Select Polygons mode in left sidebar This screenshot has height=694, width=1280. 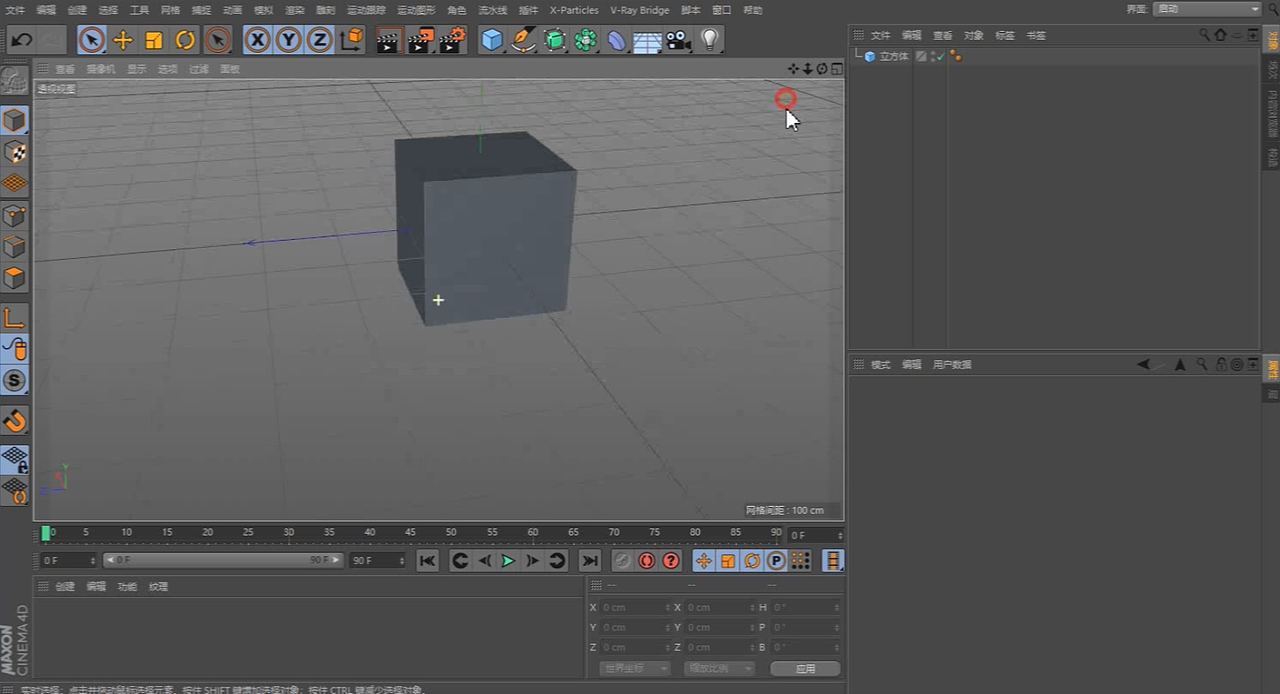tap(14, 278)
